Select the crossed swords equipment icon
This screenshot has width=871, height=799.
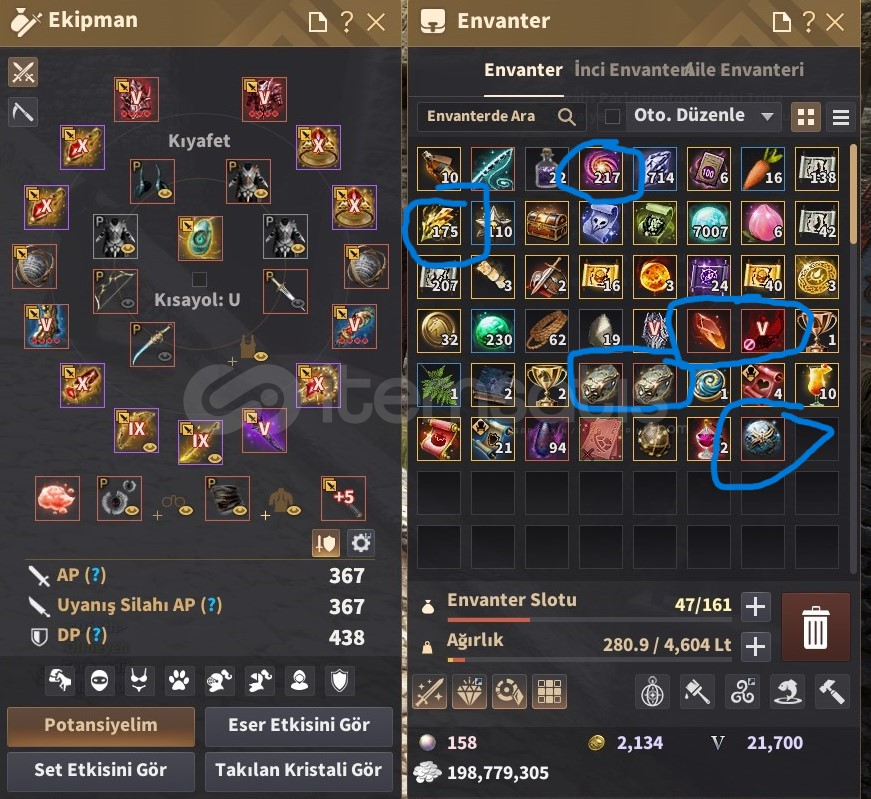pos(23,72)
